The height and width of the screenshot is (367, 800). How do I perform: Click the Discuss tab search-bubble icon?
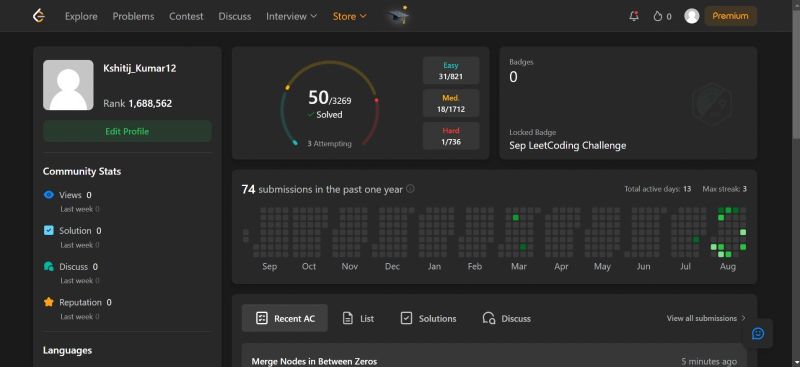click(x=488, y=319)
